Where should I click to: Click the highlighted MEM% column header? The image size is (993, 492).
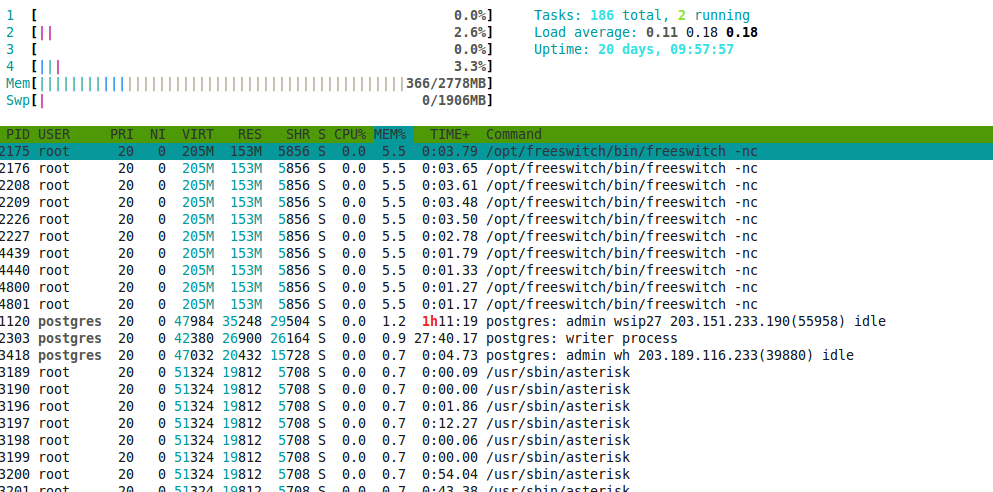pos(390,134)
